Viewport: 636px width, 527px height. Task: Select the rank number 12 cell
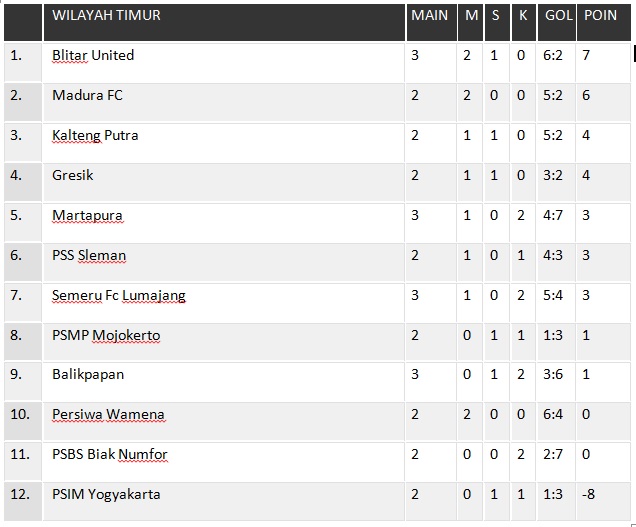(x=19, y=495)
